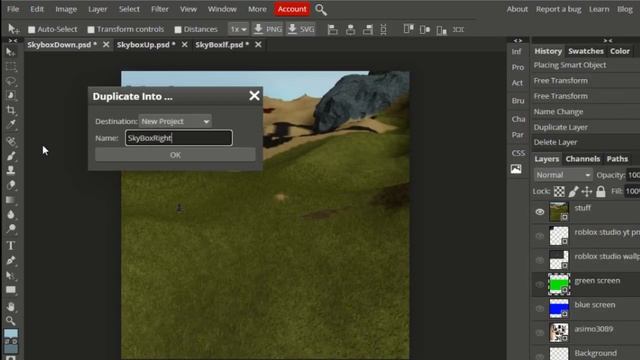The width and height of the screenshot is (640, 360).
Task: Open the Report a bug link
Action: 558,9
